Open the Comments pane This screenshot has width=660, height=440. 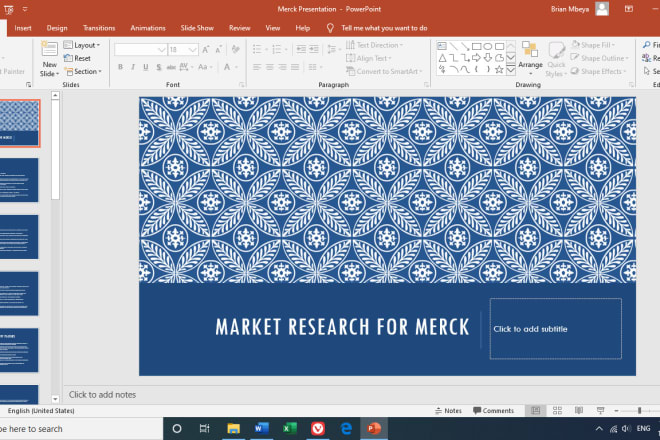pyautogui.click(x=493, y=411)
